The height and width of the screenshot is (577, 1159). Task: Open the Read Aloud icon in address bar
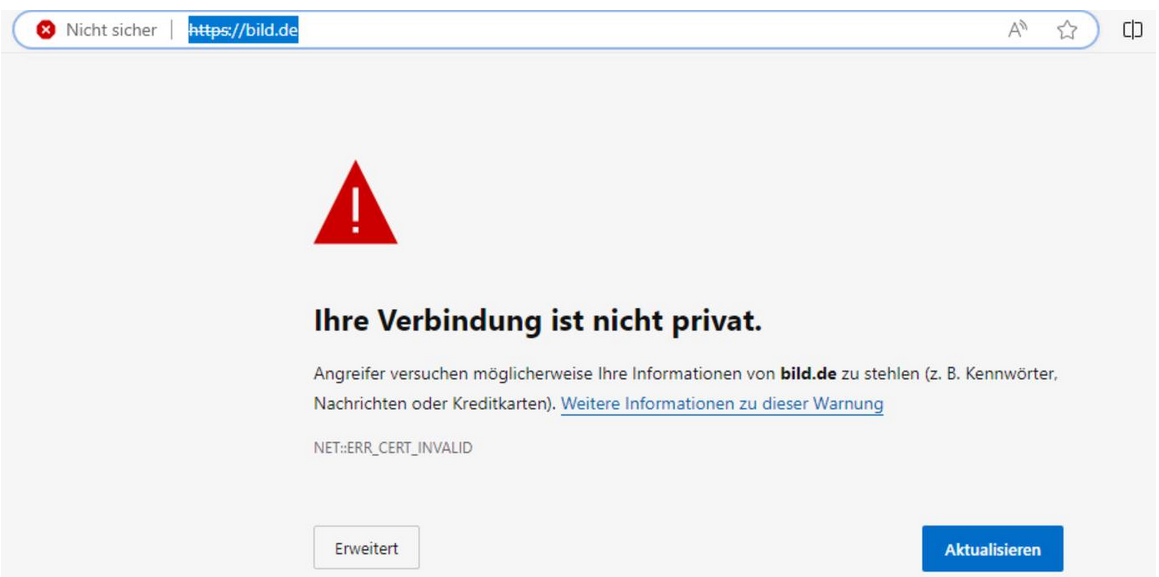coord(1017,30)
